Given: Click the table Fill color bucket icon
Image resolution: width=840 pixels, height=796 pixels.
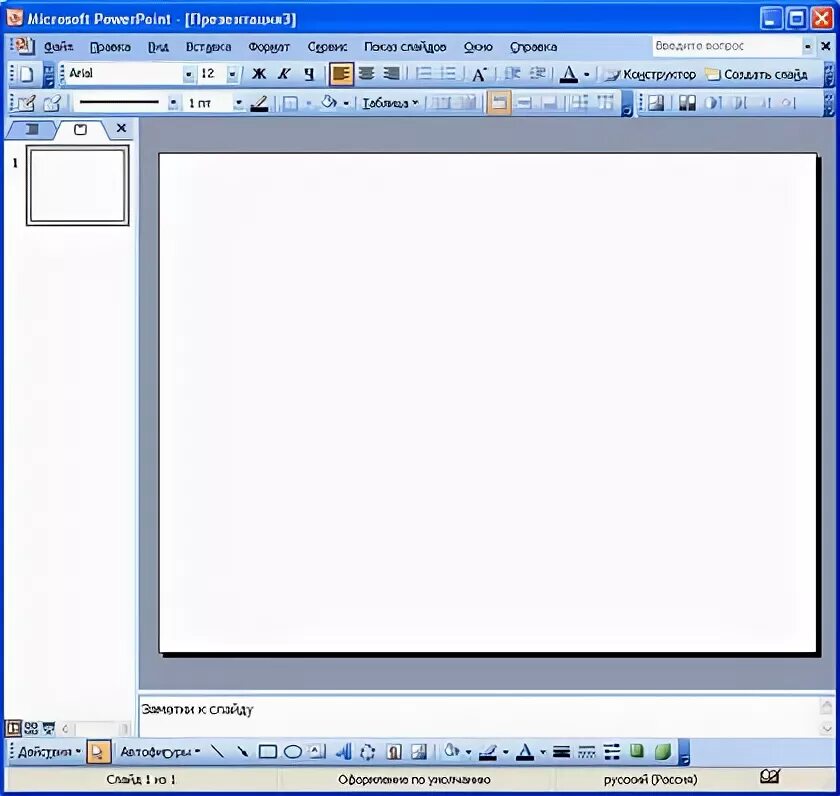Looking at the screenshot, I should coord(329,103).
